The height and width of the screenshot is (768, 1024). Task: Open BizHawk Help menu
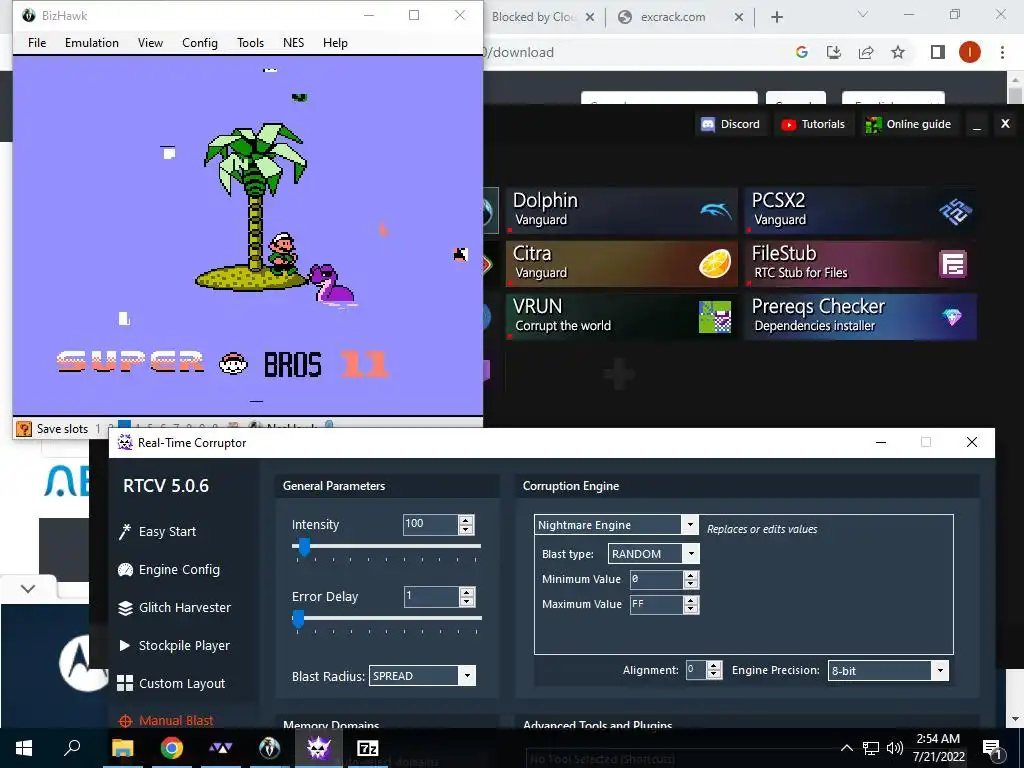click(335, 42)
